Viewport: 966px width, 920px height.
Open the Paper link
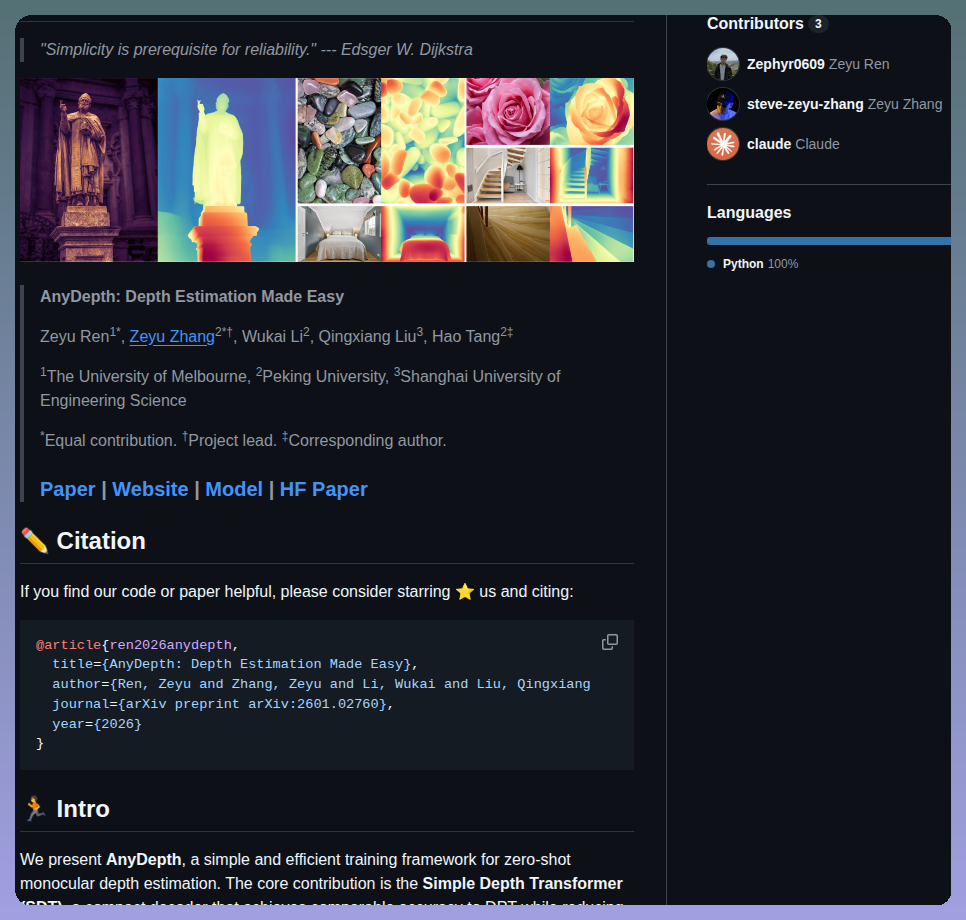pos(67,489)
